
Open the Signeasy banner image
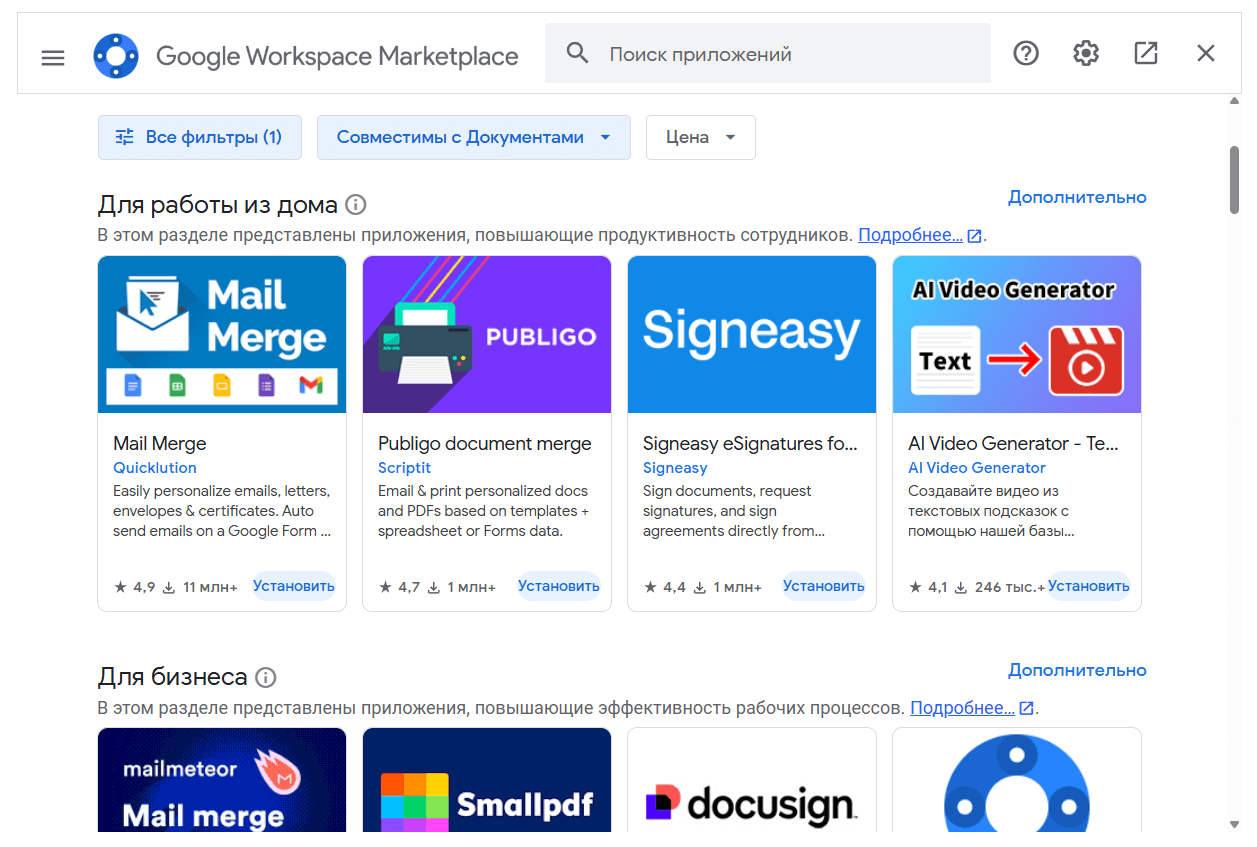pyautogui.click(x=752, y=334)
